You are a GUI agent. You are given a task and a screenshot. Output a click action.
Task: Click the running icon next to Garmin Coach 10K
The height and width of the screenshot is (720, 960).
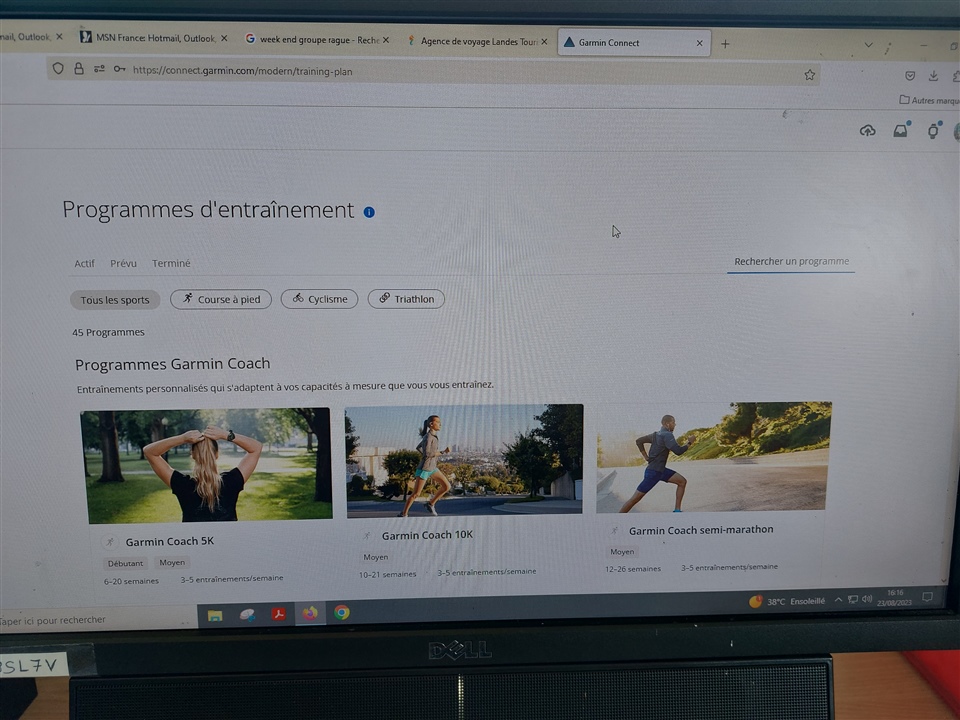[x=367, y=536]
